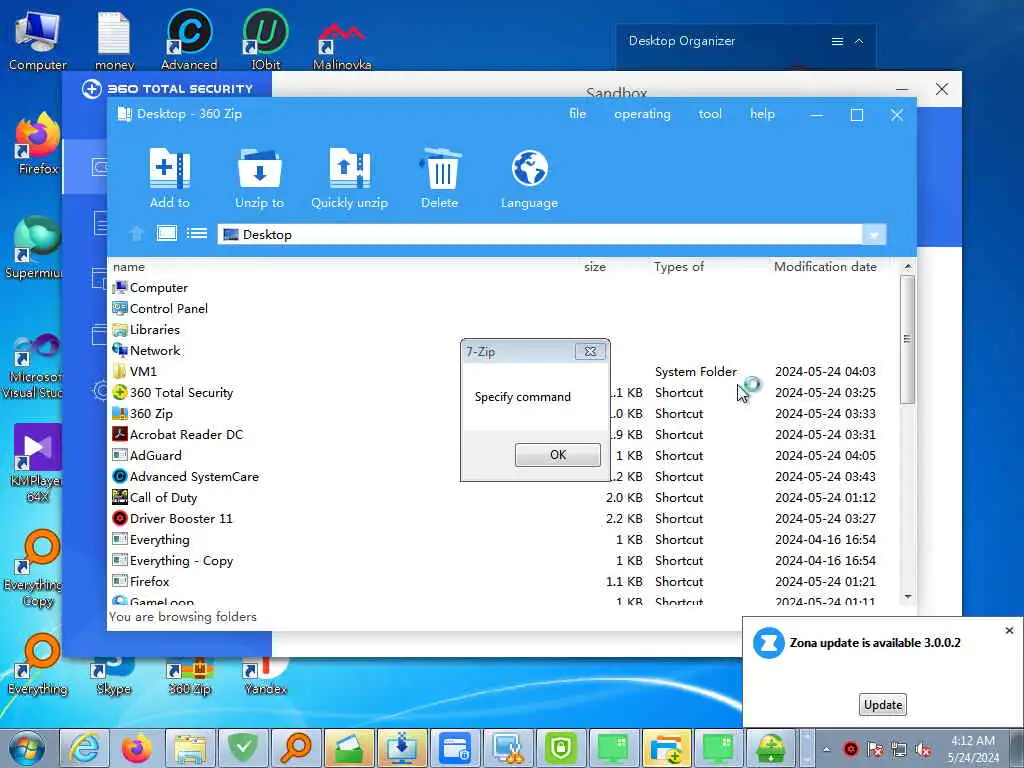
Task: Click Update in the Zona notification
Action: [x=883, y=705]
